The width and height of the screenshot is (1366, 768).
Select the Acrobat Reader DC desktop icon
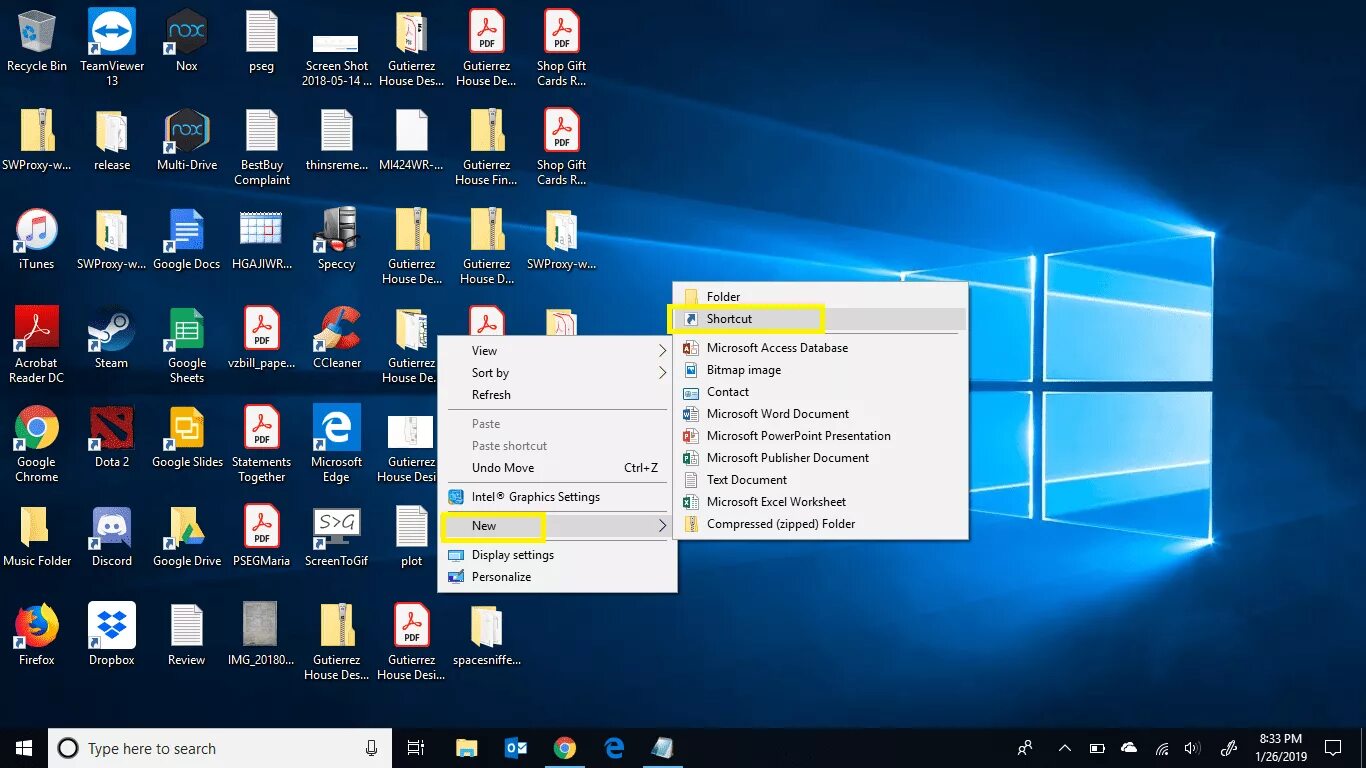pyautogui.click(x=37, y=345)
